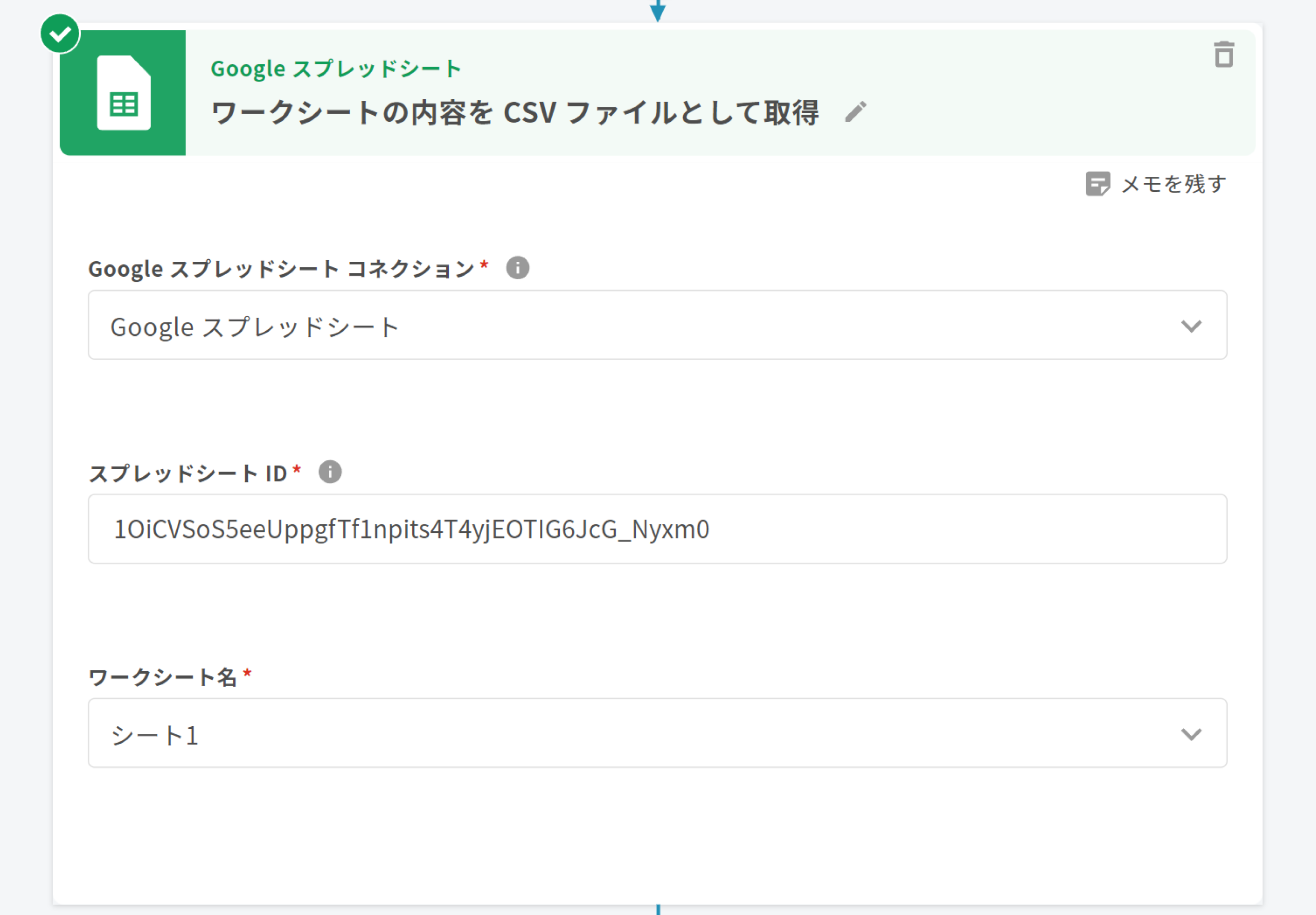Screen dimensions: 1316x915
Task: Click the green Google Sheets file icon
Action: tap(123, 93)
